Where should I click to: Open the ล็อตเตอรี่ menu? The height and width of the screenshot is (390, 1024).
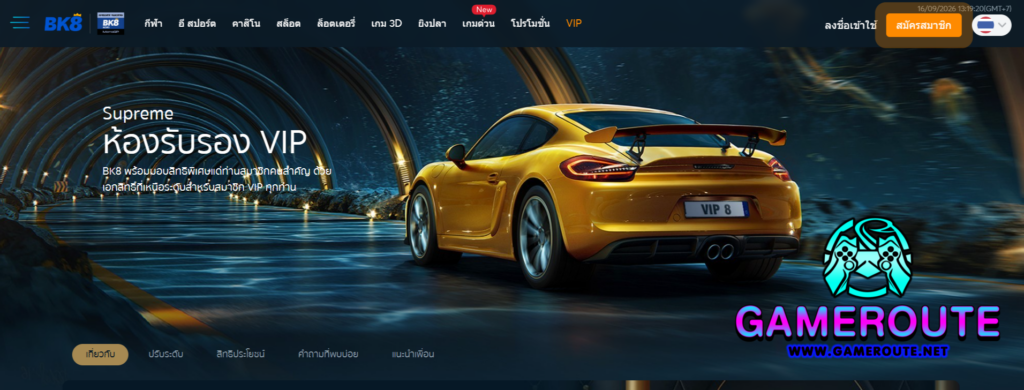click(336, 24)
